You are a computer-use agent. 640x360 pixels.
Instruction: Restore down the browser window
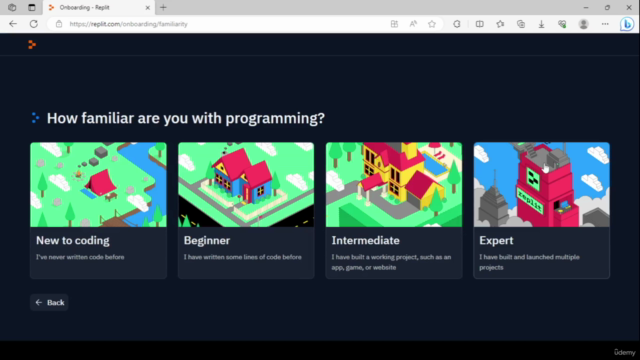(x=607, y=7)
